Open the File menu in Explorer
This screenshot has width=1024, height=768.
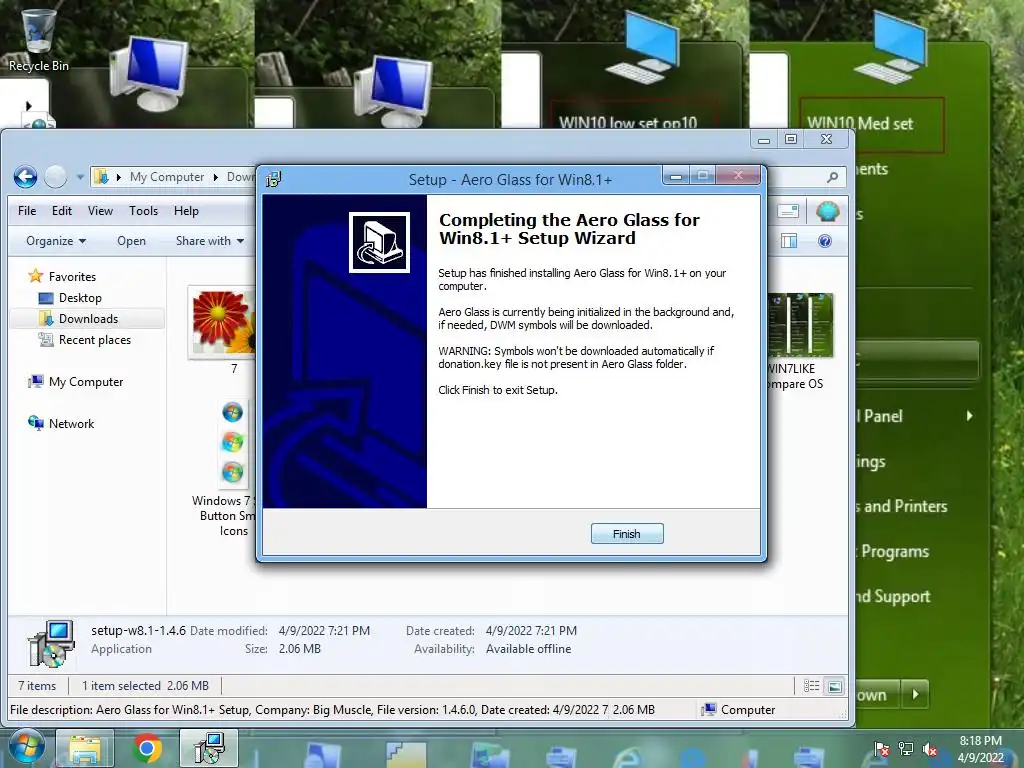pos(27,211)
